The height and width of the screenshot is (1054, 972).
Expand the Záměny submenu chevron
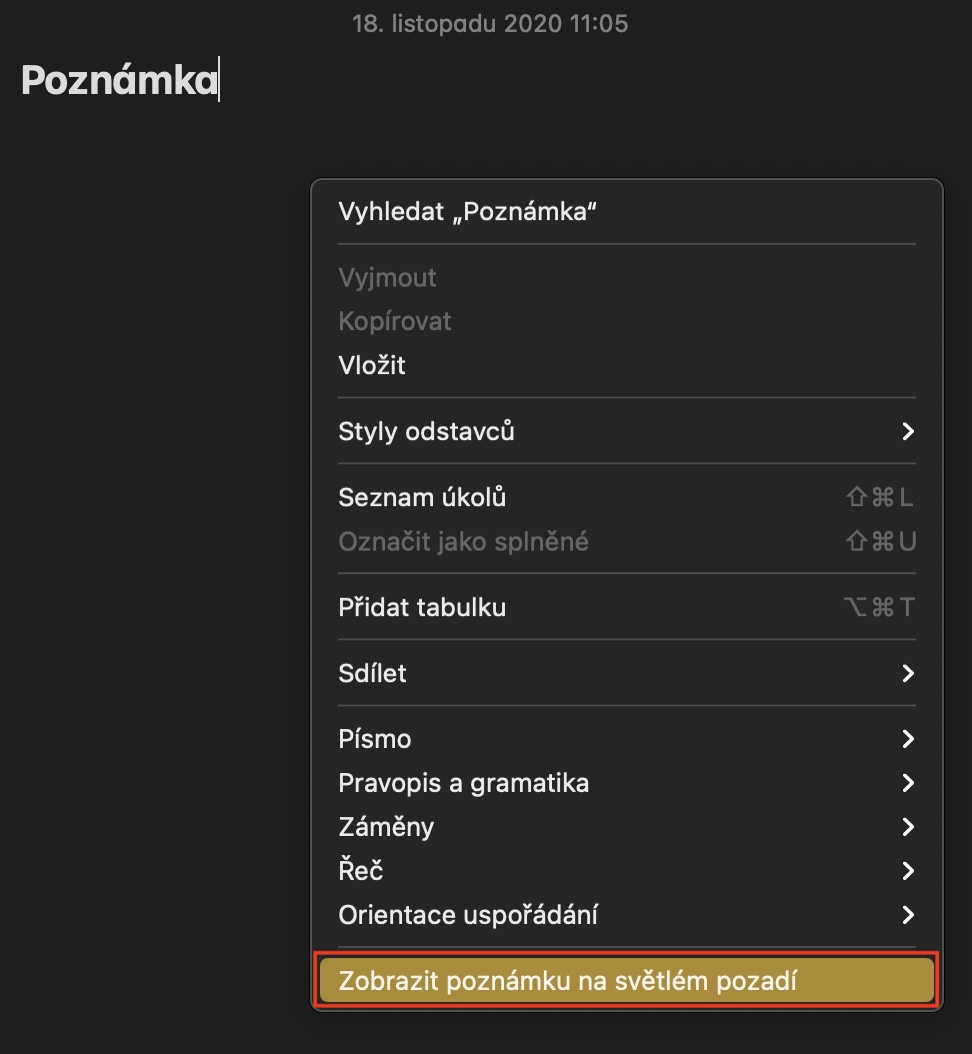click(908, 827)
